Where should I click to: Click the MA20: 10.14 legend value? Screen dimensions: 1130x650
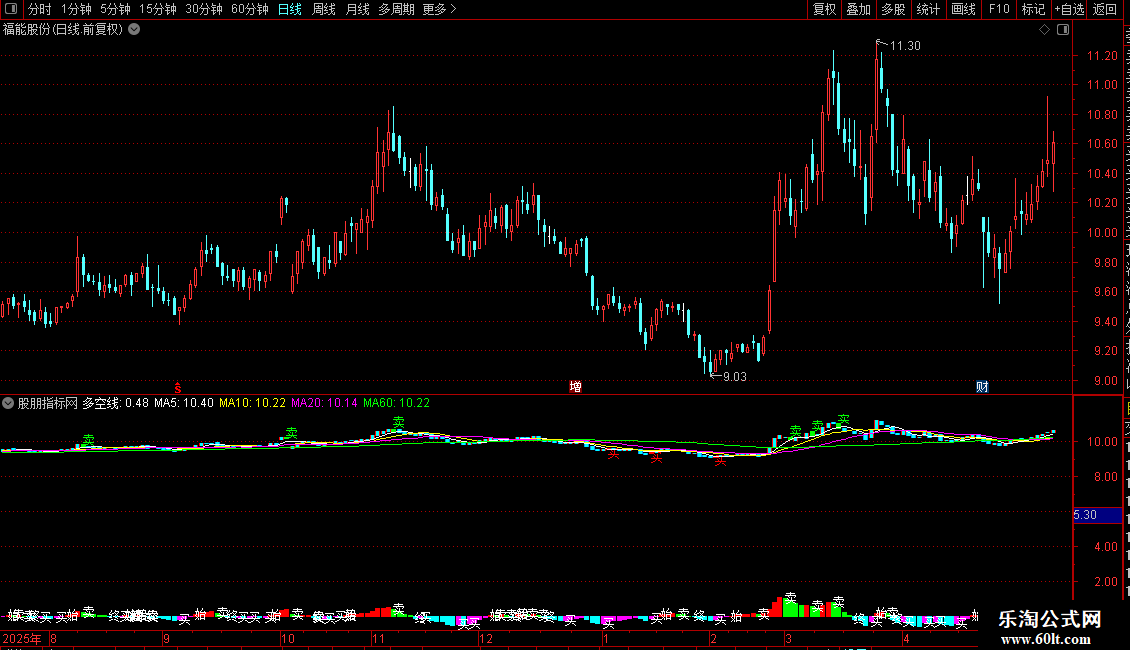(324, 403)
